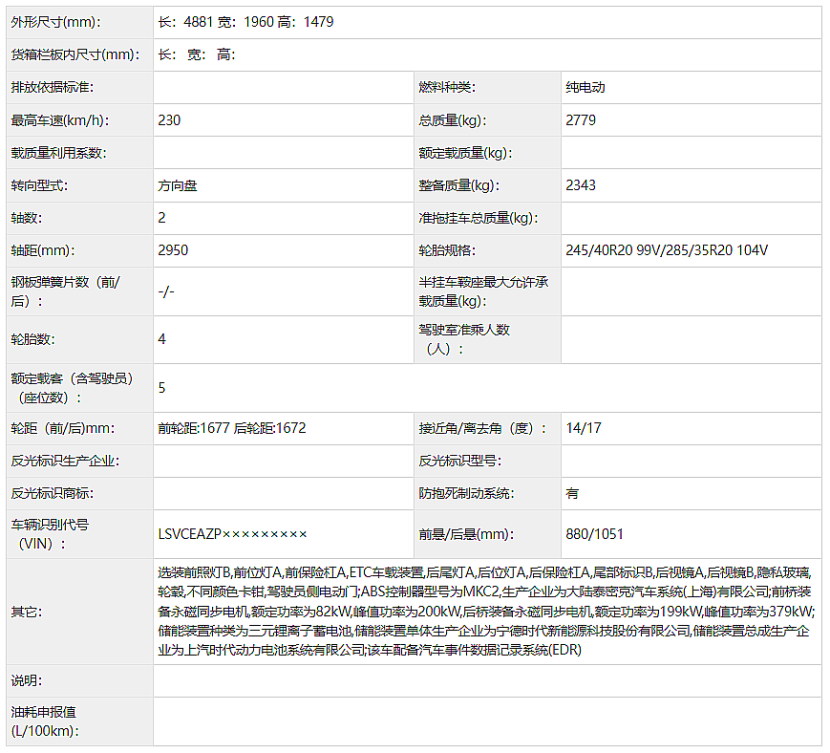Select the total mass value 2779
The height and width of the screenshot is (753, 830).
coord(581,120)
